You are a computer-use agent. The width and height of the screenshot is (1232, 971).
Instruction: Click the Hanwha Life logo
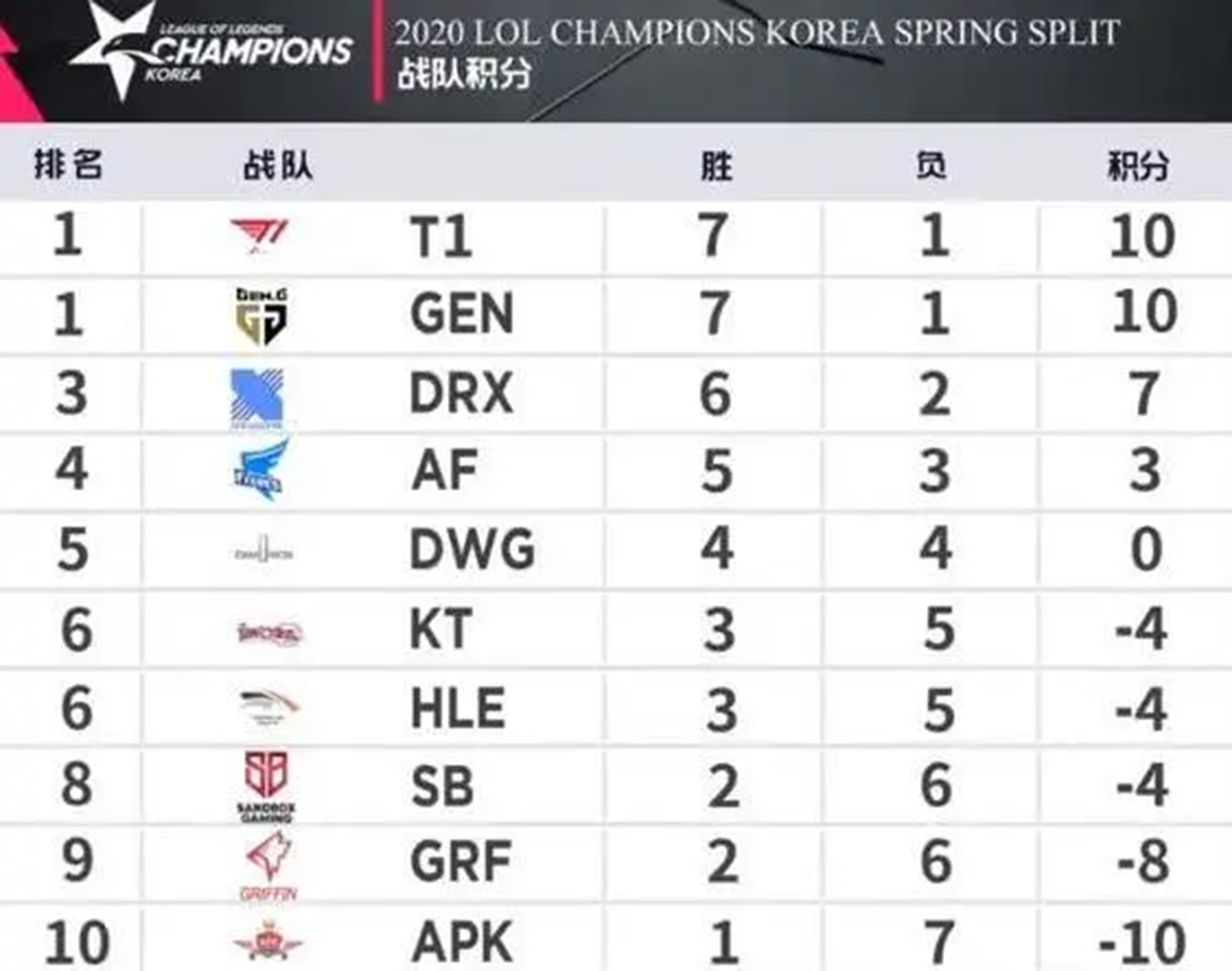point(269,706)
